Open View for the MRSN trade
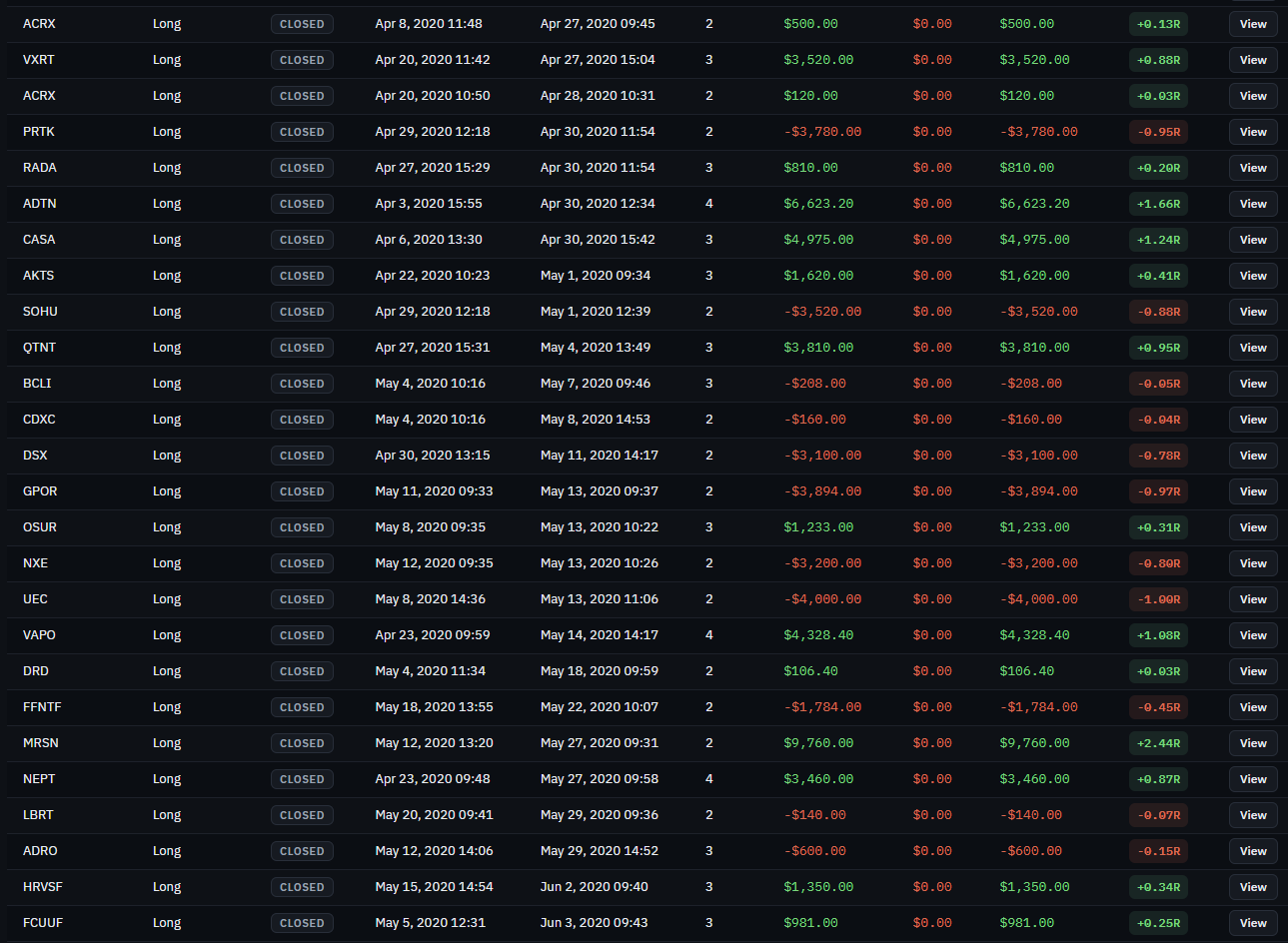The image size is (1288, 943). click(1253, 743)
